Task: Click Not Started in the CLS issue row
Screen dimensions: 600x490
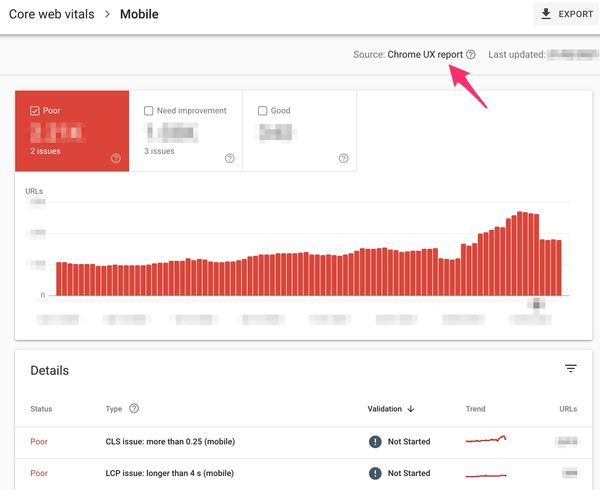Action: click(409, 442)
